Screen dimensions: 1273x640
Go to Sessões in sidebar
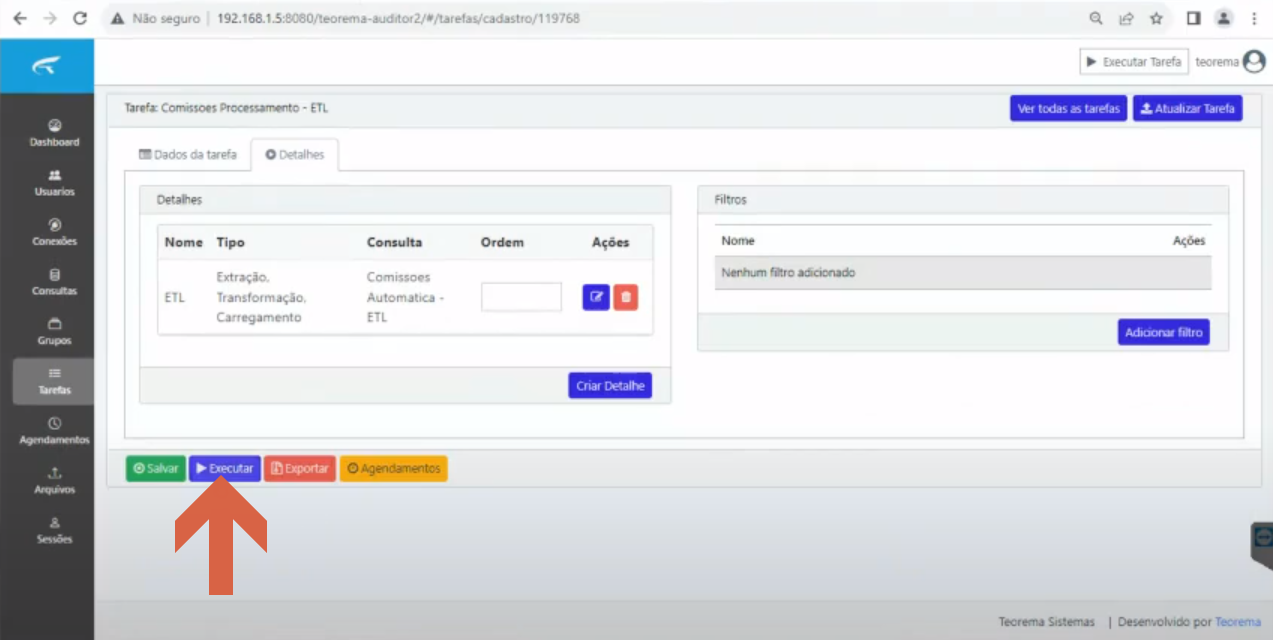coord(54,530)
